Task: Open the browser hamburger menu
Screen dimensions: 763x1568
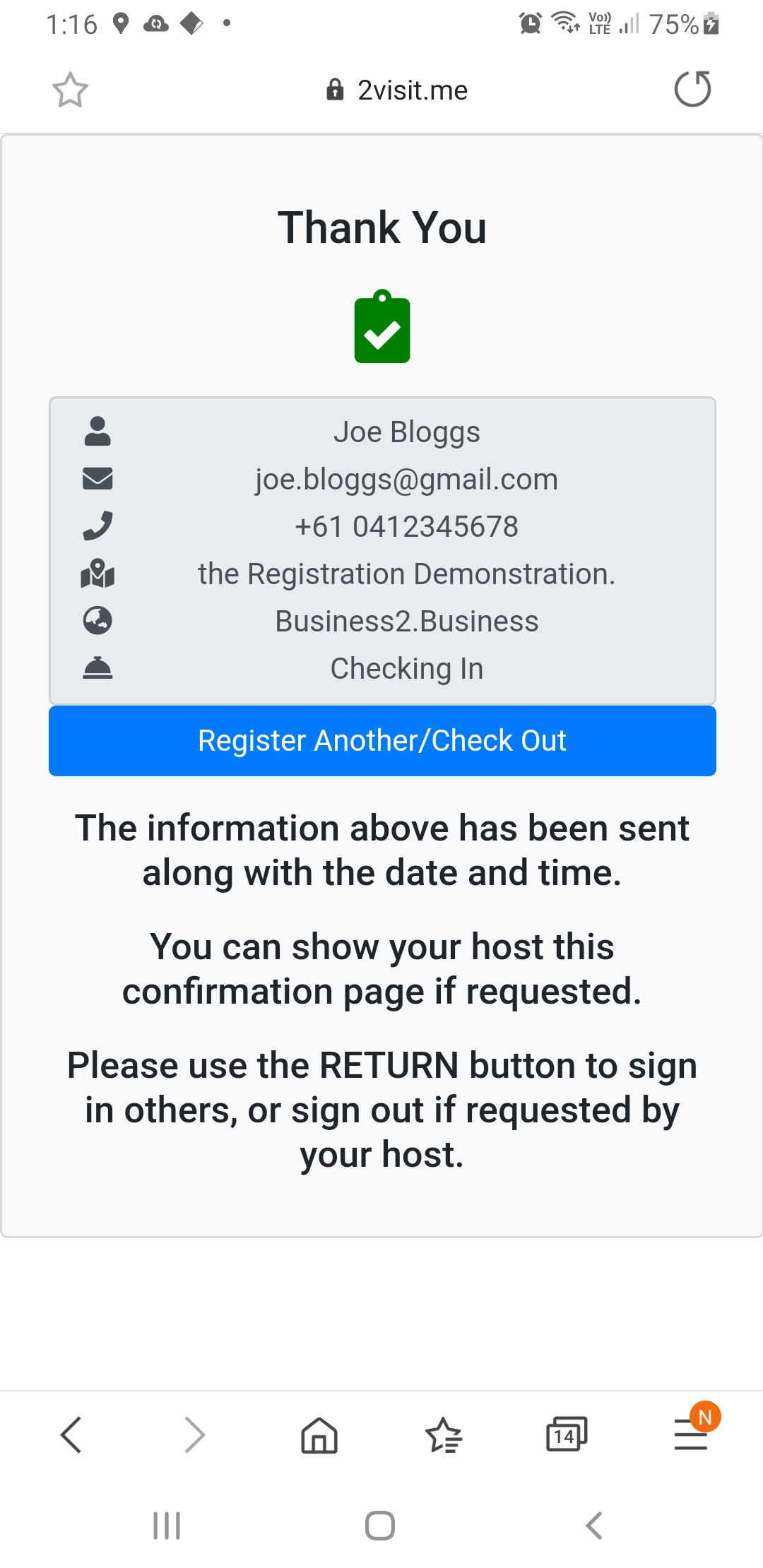Action: (x=692, y=1434)
